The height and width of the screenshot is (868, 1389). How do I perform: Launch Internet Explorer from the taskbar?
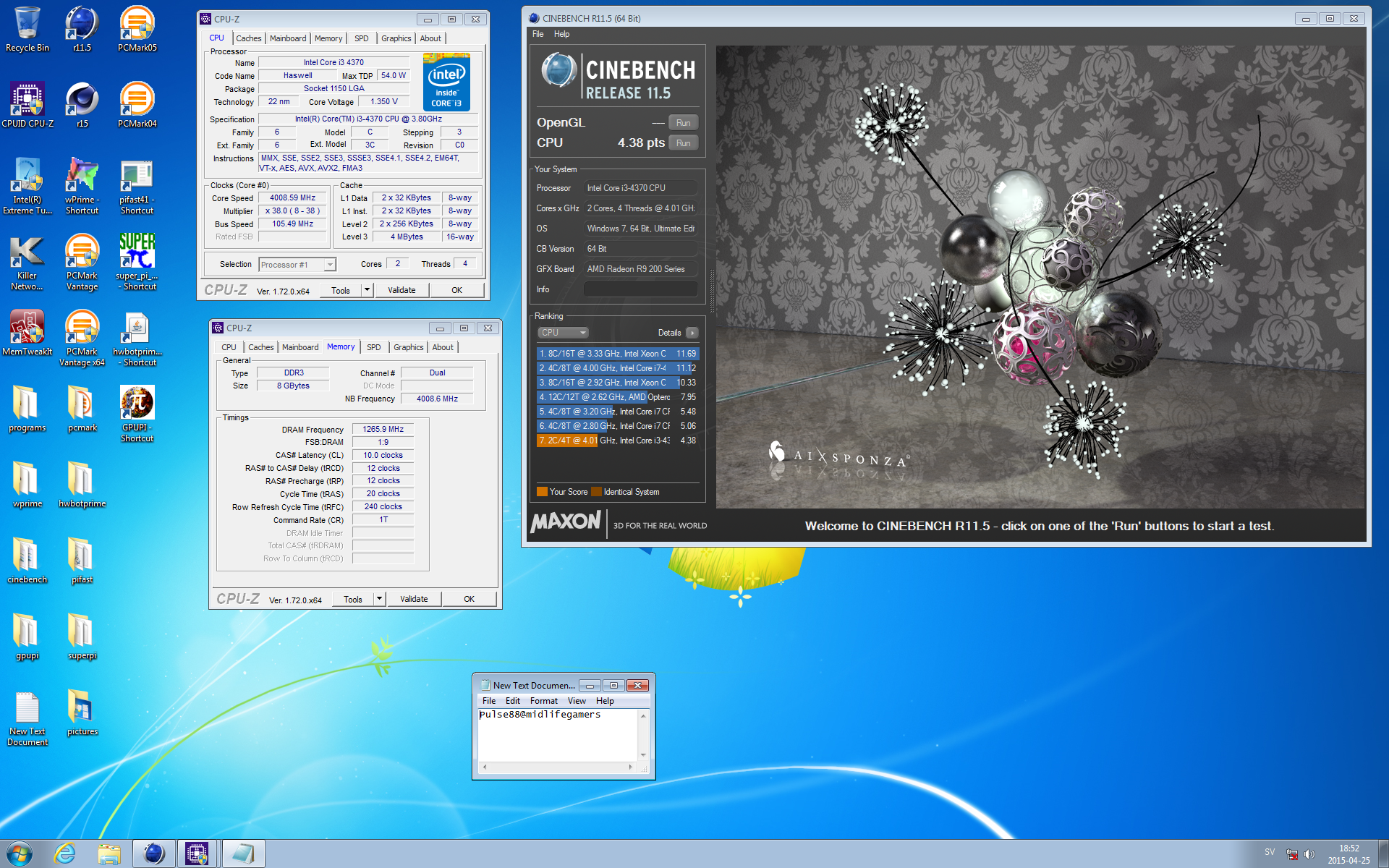(x=65, y=854)
